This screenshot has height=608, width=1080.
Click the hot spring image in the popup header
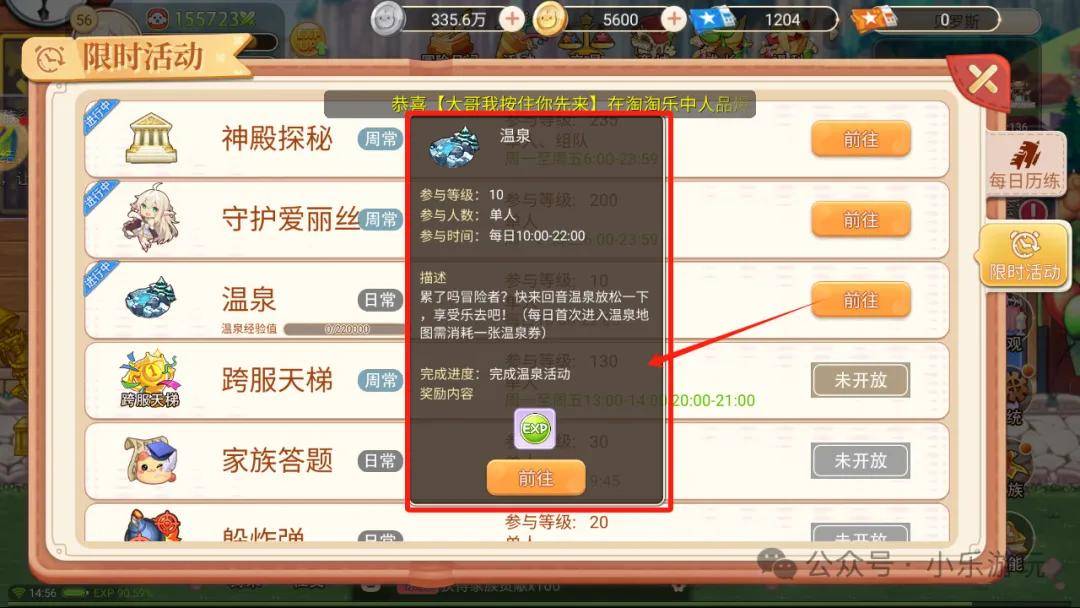[454, 147]
